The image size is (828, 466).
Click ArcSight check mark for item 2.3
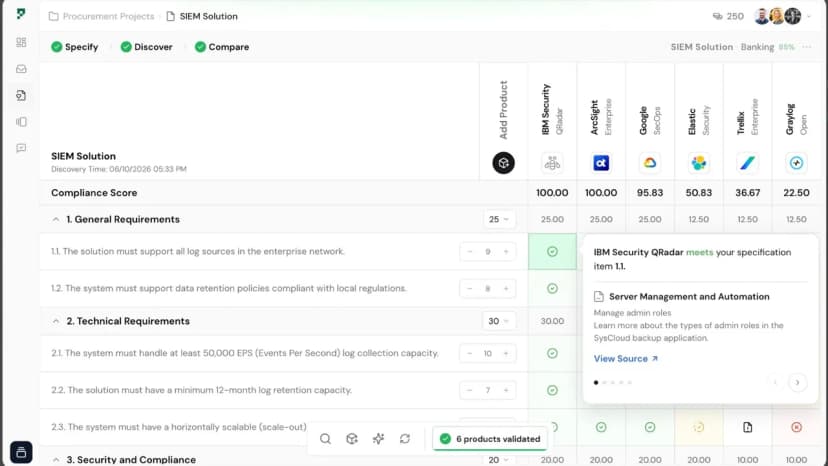(601, 427)
